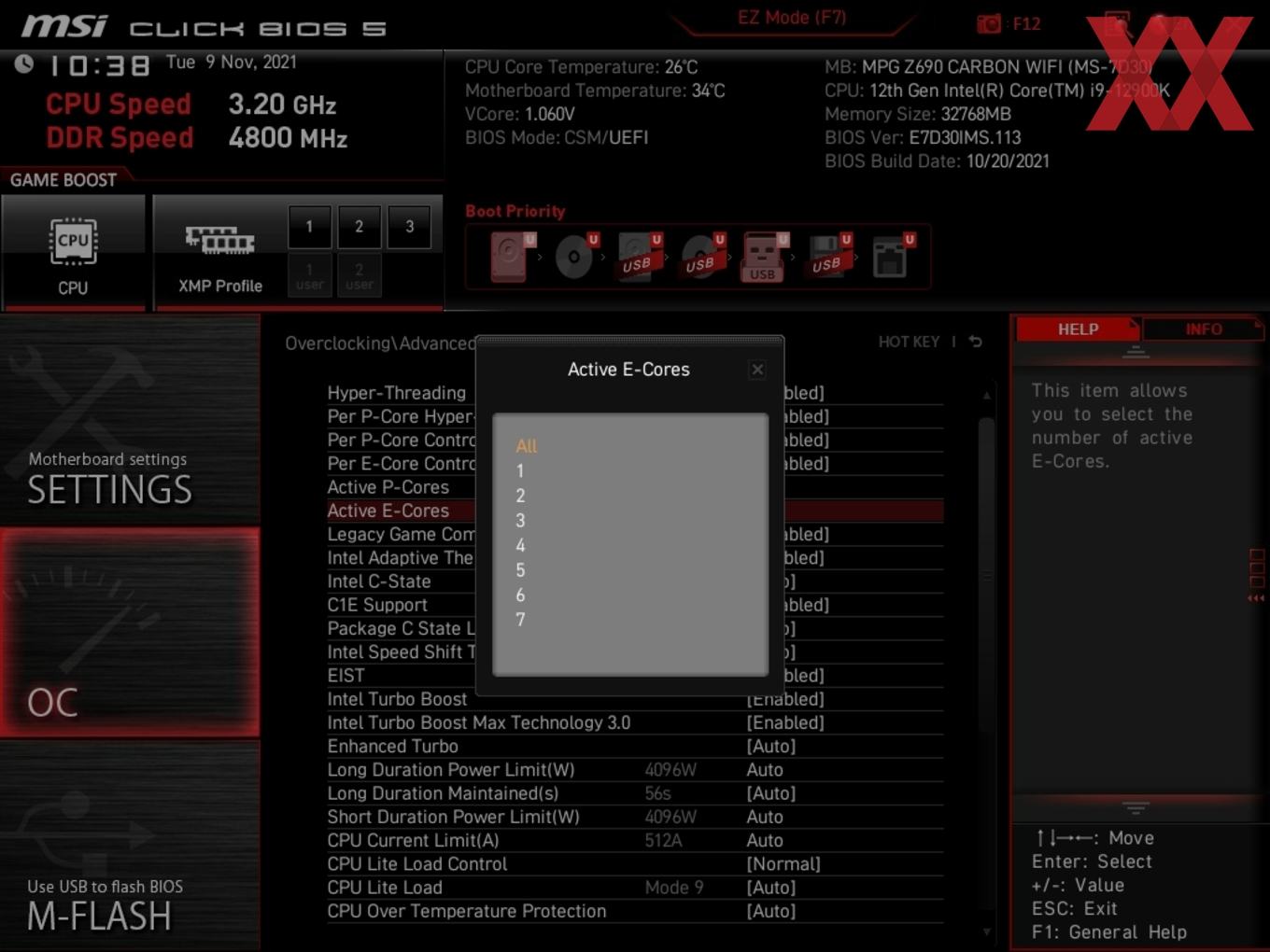This screenshot has width=1270, height=952.
Task: Open the Motherboard SETTINGS section
Action: pyautogui.click(x=130, y=420)
